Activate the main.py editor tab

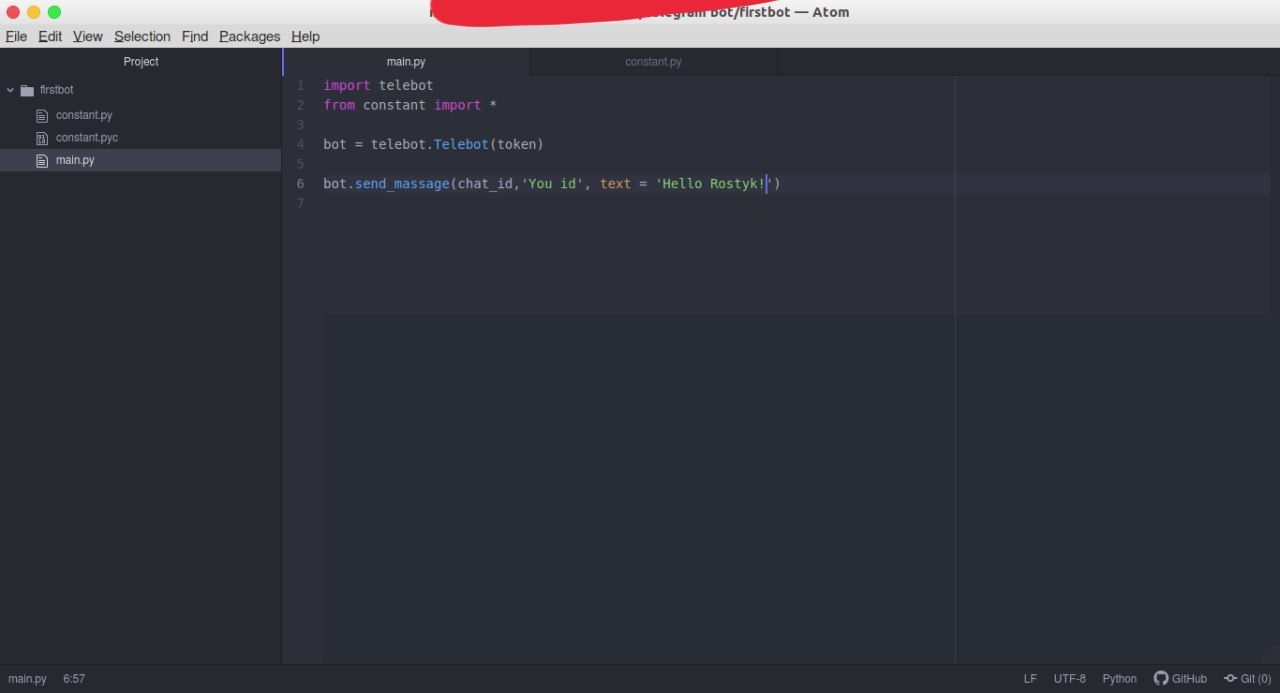(x=406, y=62)
